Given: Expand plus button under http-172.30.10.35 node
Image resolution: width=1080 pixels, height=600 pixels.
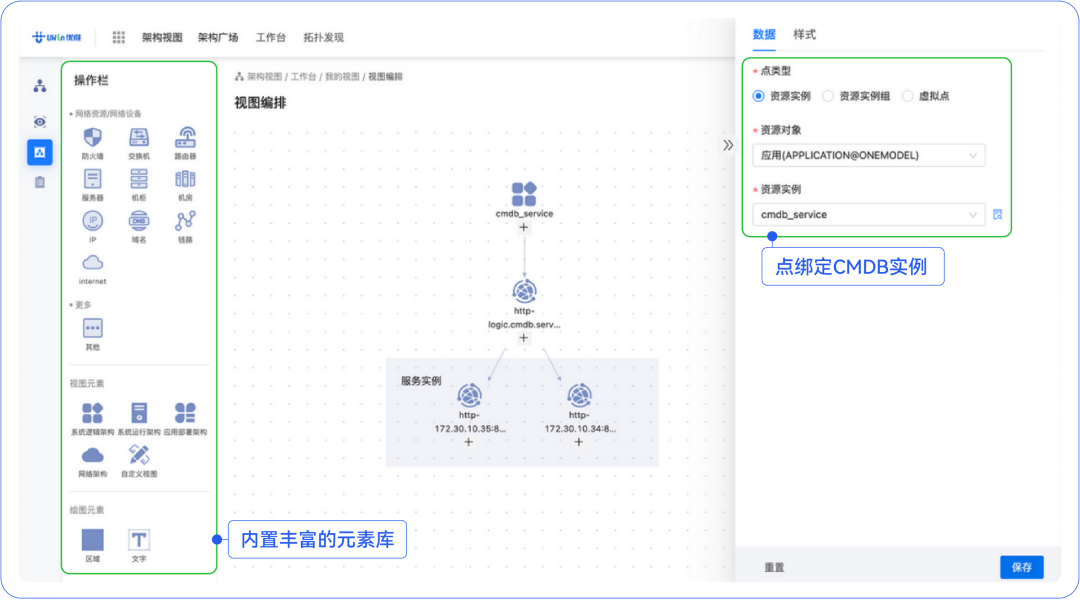Looking at the screenshot, I should point(468,442).
